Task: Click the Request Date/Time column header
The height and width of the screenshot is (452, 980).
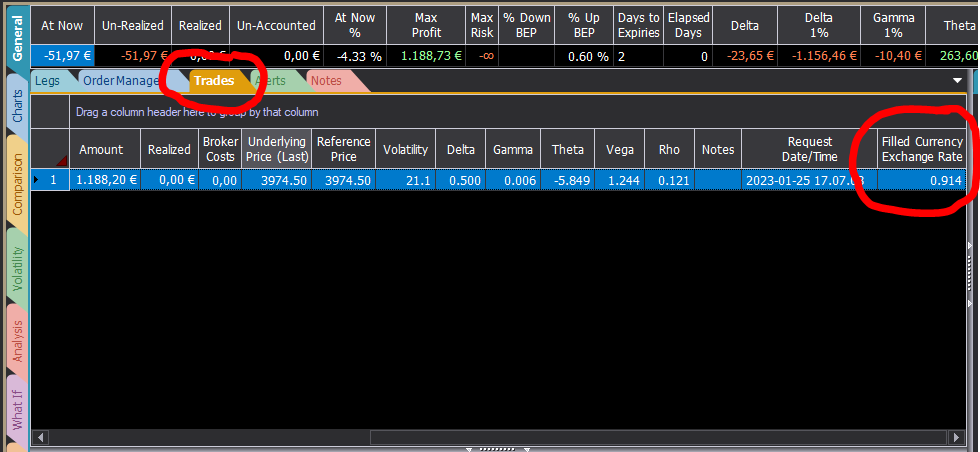Action: [x=809, y=150]
